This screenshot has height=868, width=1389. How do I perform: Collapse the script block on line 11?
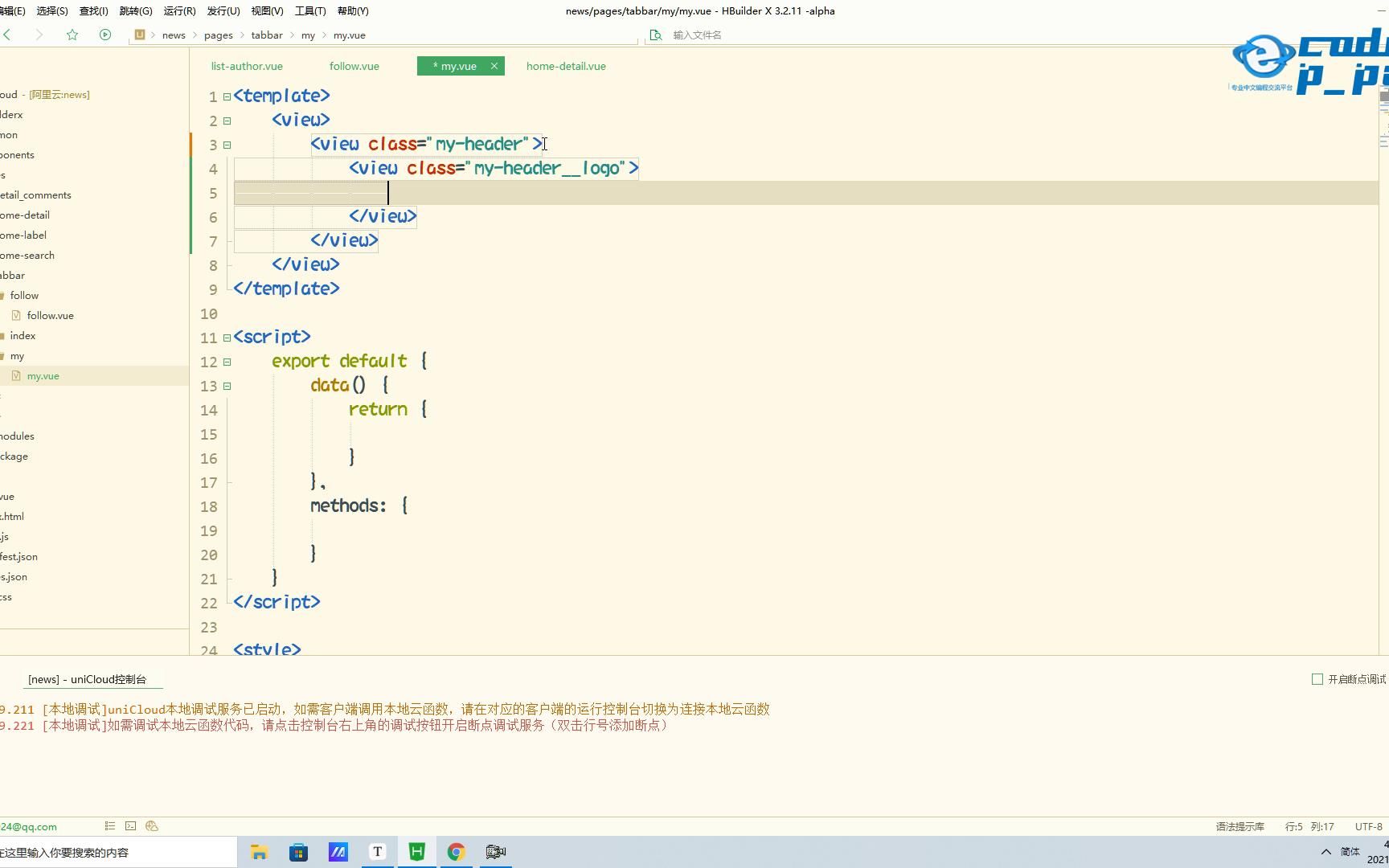[x=227, y=338]
